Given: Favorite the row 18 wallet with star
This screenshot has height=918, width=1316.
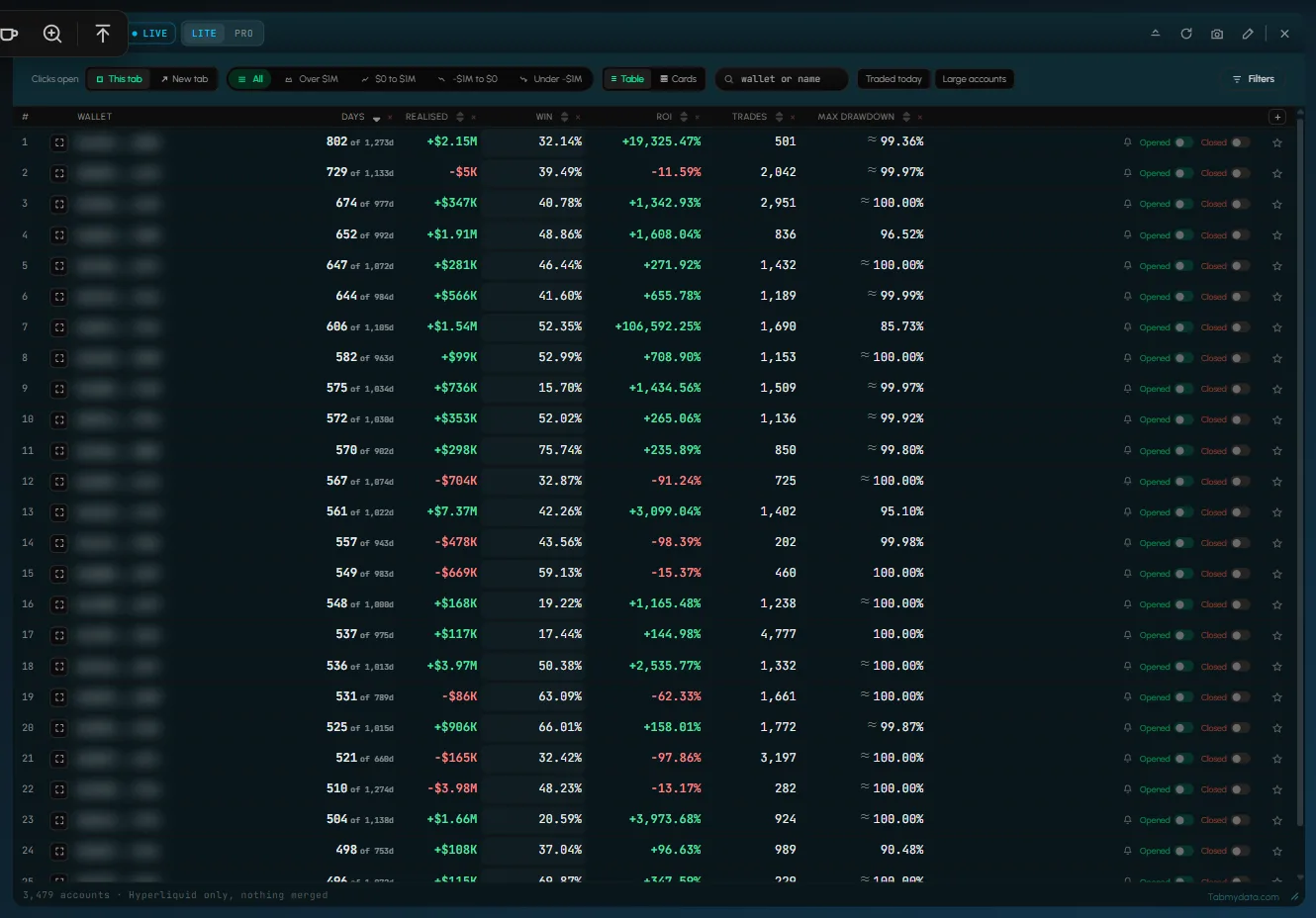Looking at the screenshot, I should coord(1277,667).
